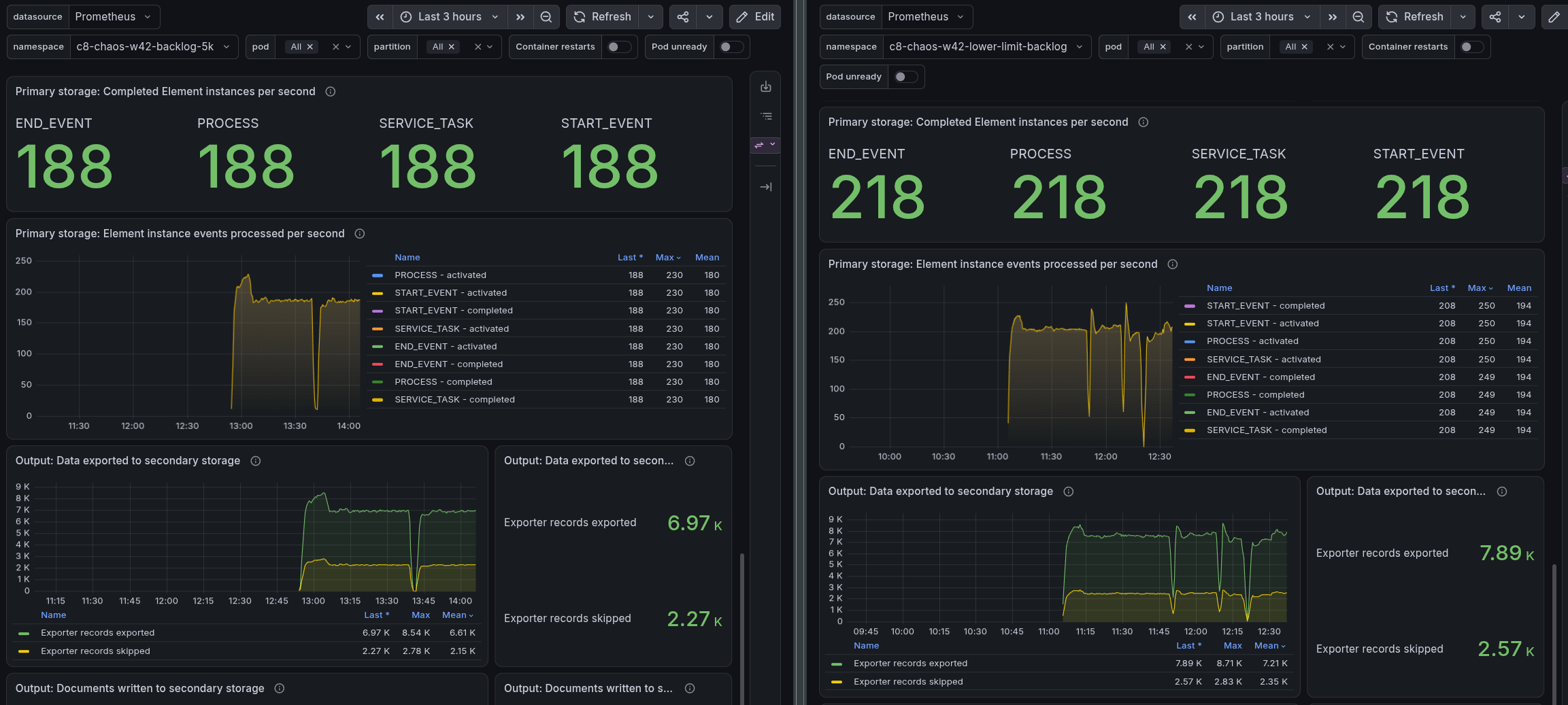This screenshot has height=705, width=1568.
Task: Clear the partition filter in right dashboard
Action: (1330, 47)
